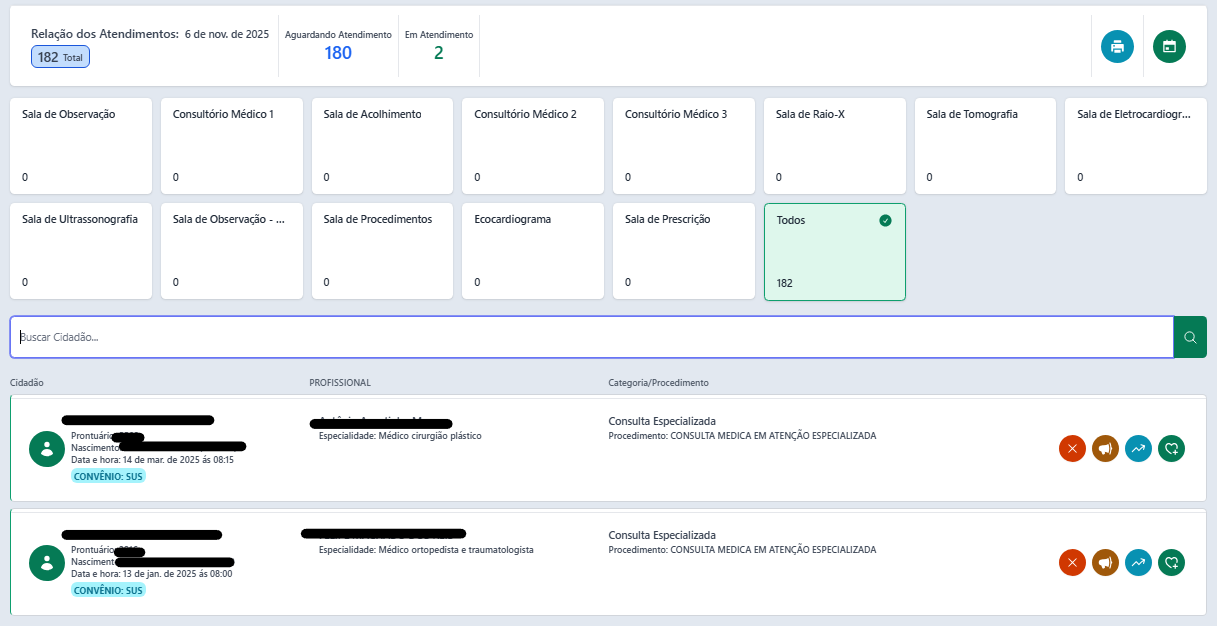
Task: Cancel the orthopedist appointment with red X
Action: (x=1072, y=563)
